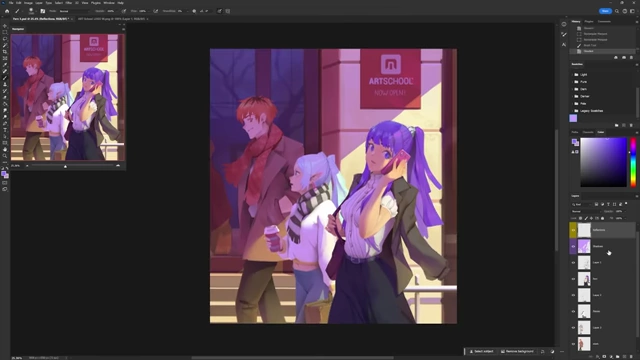
Task: Toggle visibility of Layer 3
Action: [573, 295]
